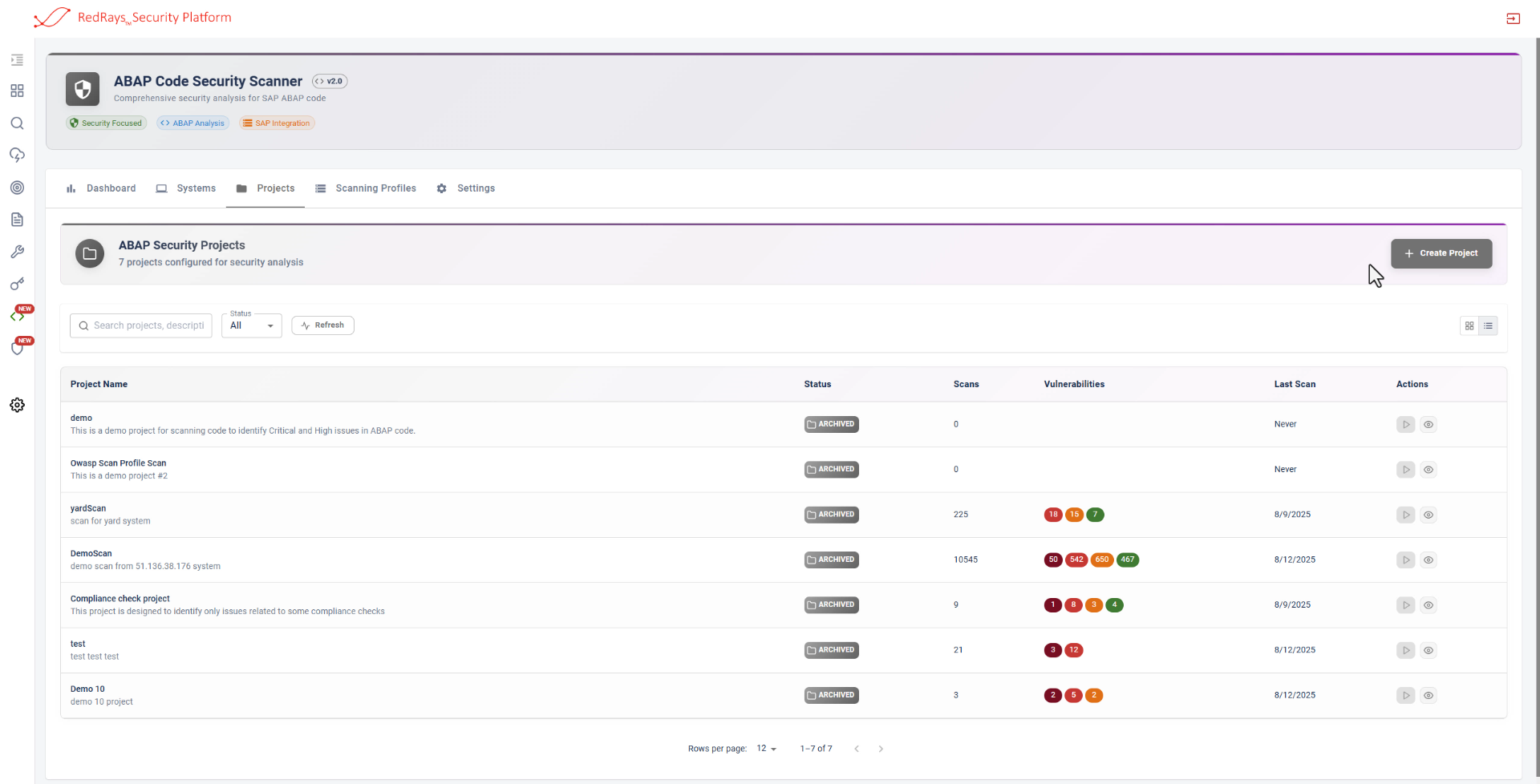
Task: Switch to grid view of projects
Action: (x=1469, y=325)
